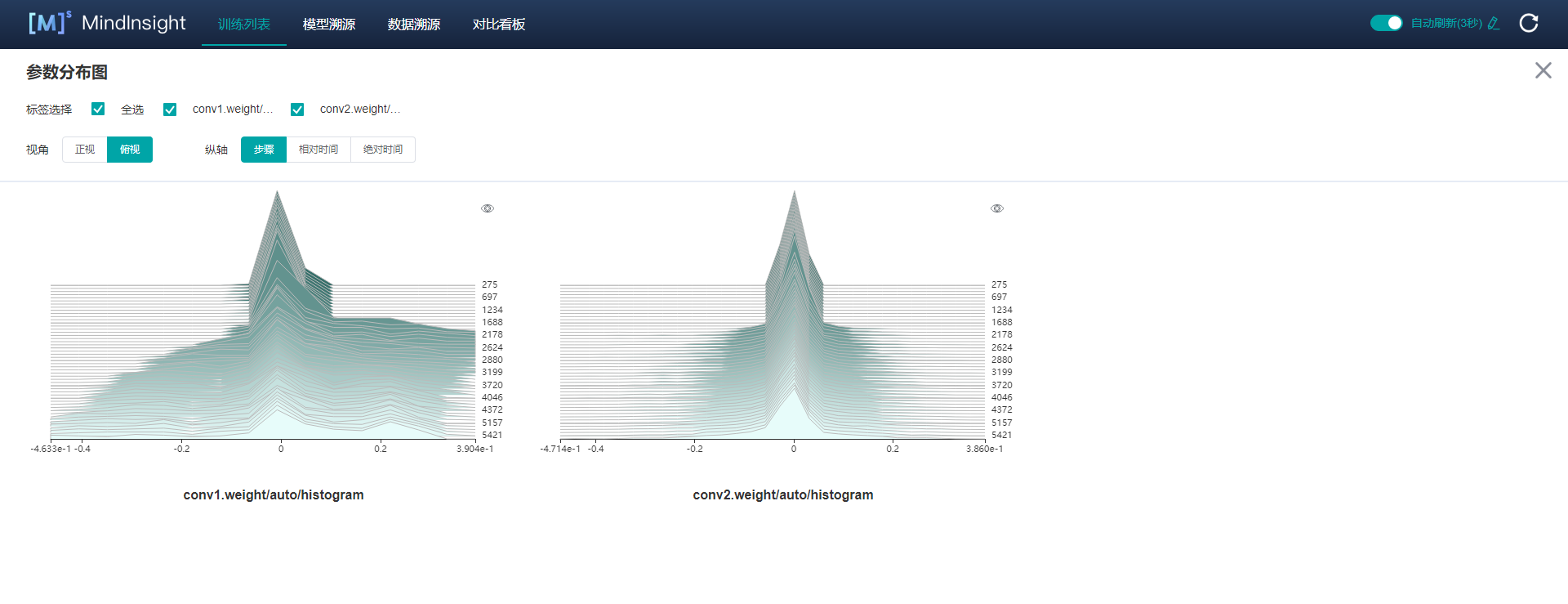Turn off the auto-refresh switch

tap(1386, 23)
